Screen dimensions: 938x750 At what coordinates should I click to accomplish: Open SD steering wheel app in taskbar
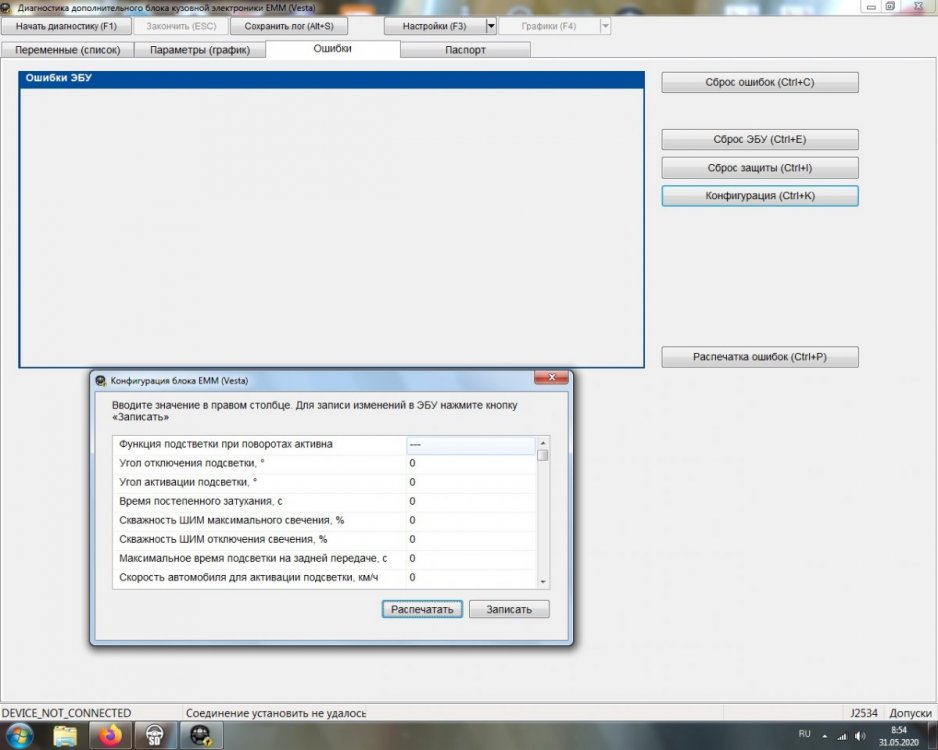point(154,736)
